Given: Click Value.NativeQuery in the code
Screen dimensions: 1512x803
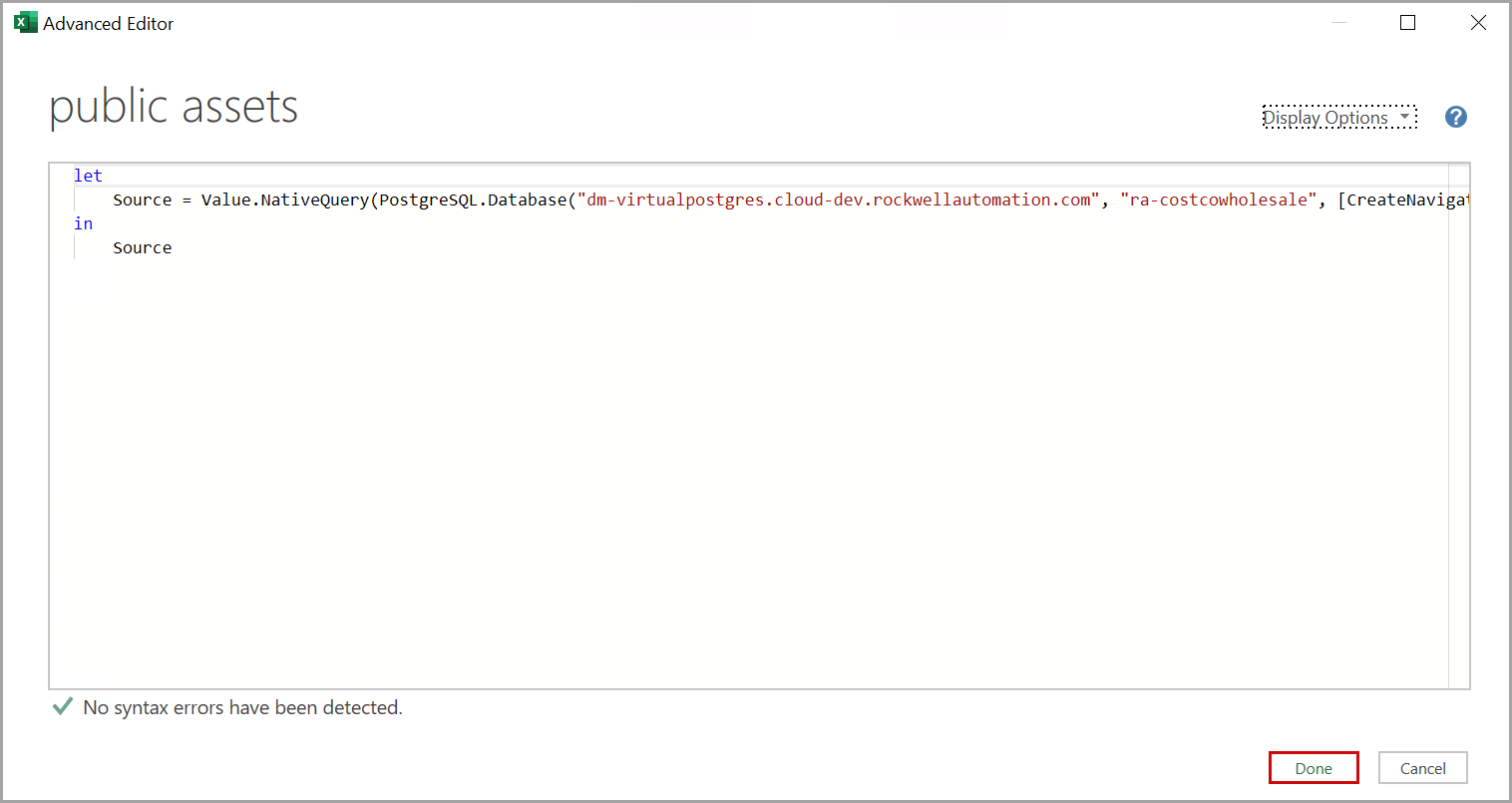Looking at the screenshot, I should 284,200.
